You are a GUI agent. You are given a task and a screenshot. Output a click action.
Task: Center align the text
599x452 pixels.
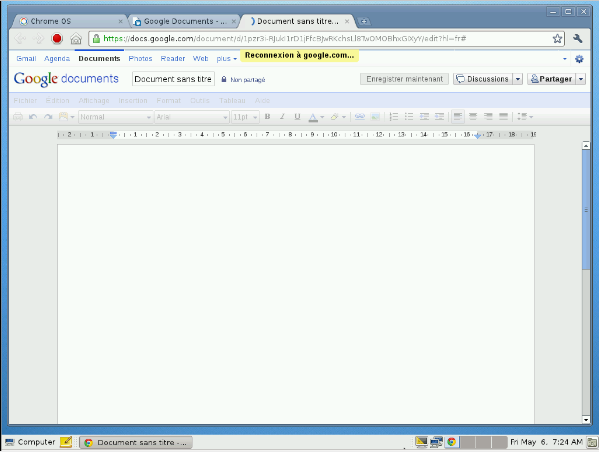(x=473, y=117)
